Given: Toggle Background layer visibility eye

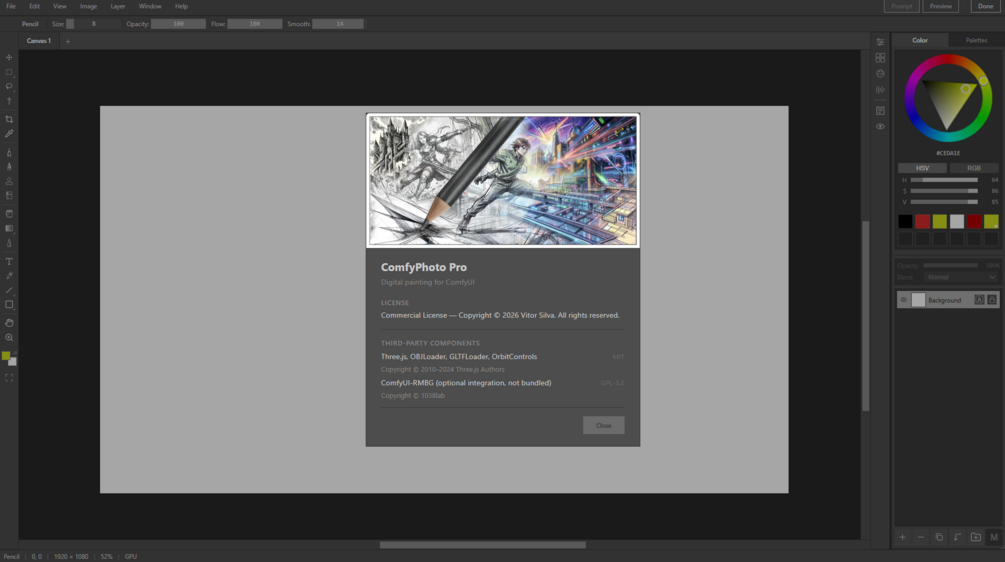Looking at the screenshot, I should [x=904, y=300].
